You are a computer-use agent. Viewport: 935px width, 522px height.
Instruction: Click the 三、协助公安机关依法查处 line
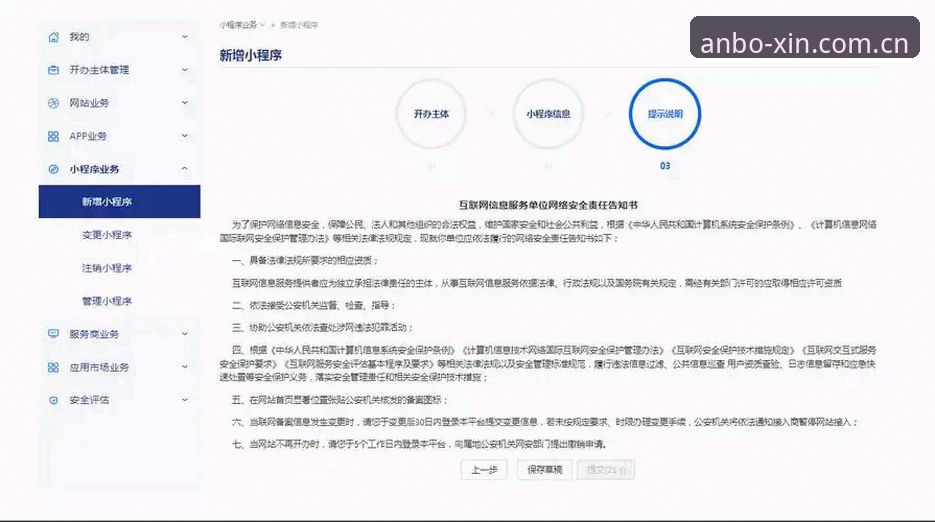[x=323, y=328]
